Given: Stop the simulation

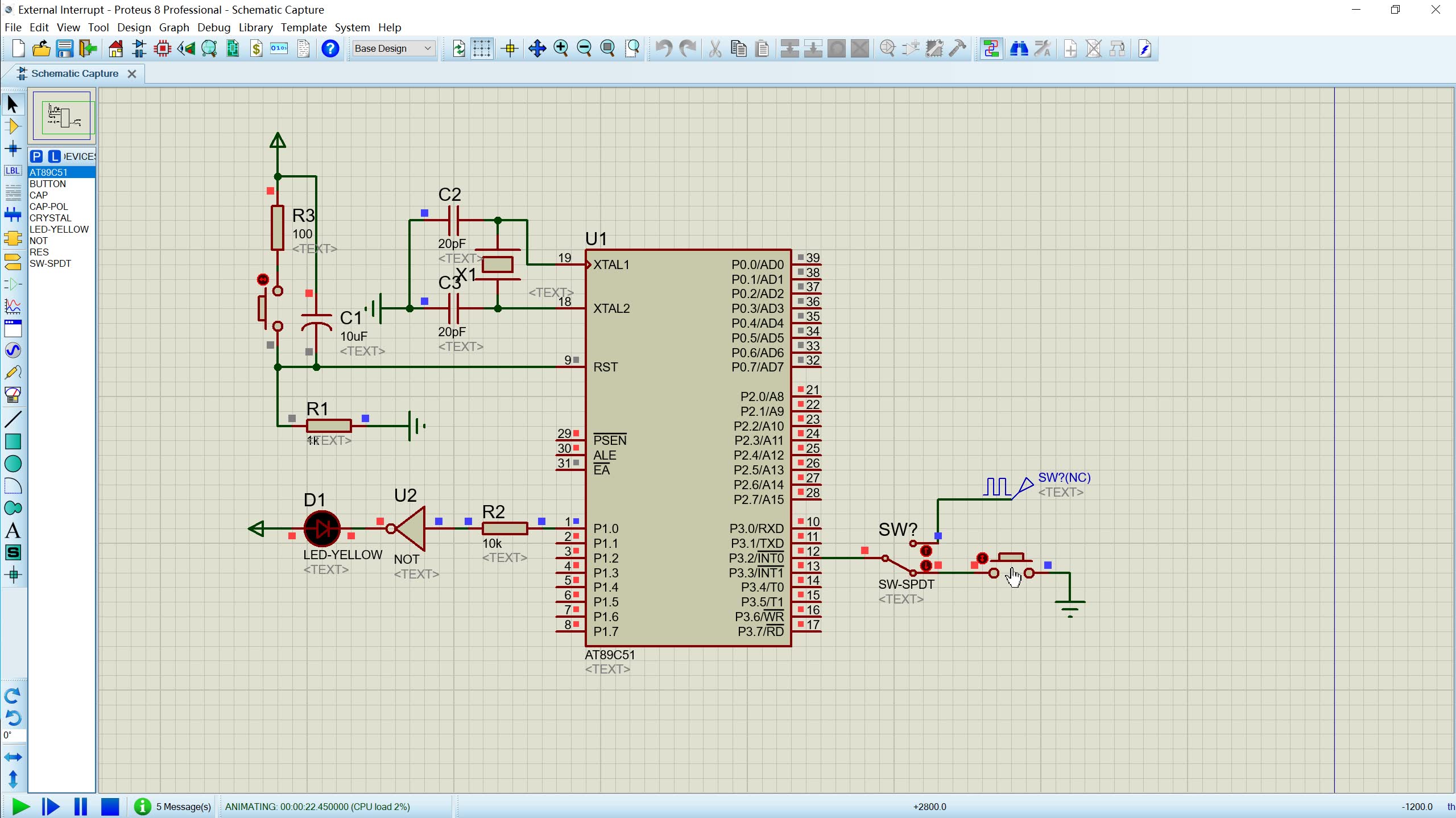Looking at the screenshot, I should [110, 807].
